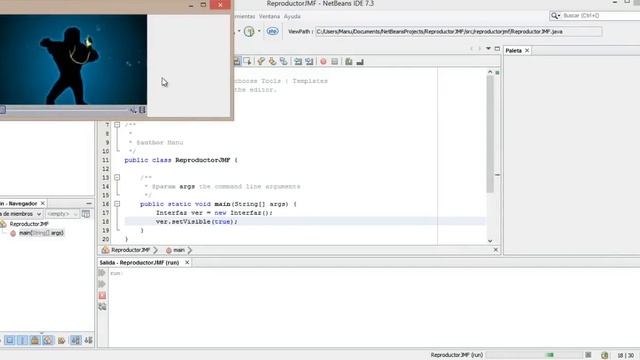Maximize the editor window icon

pos(497,49)
